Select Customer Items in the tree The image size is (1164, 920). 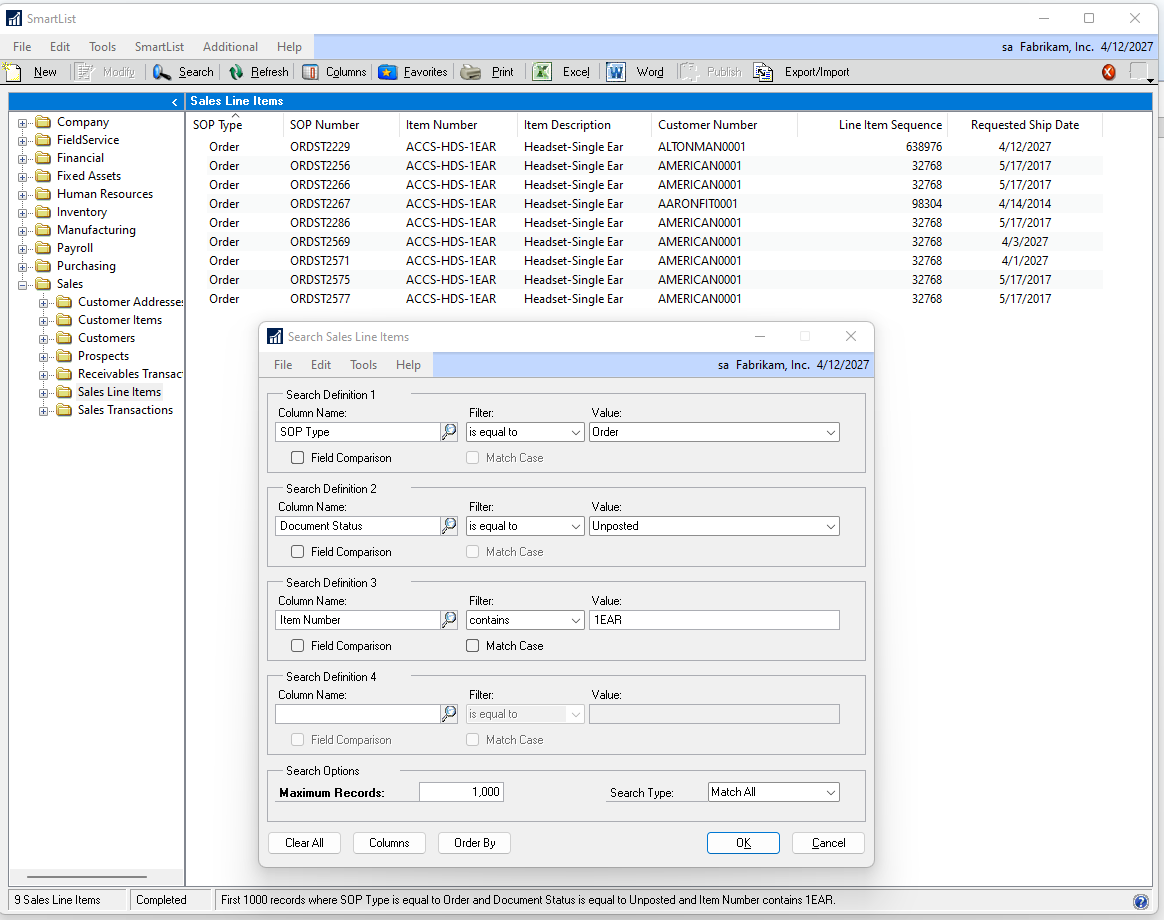click(x=120, y=320)
